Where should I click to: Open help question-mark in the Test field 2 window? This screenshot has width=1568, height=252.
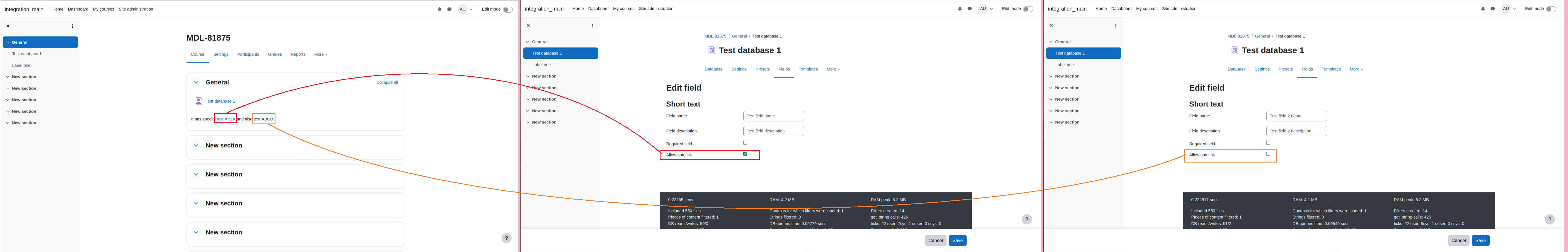pos(1550,219)
